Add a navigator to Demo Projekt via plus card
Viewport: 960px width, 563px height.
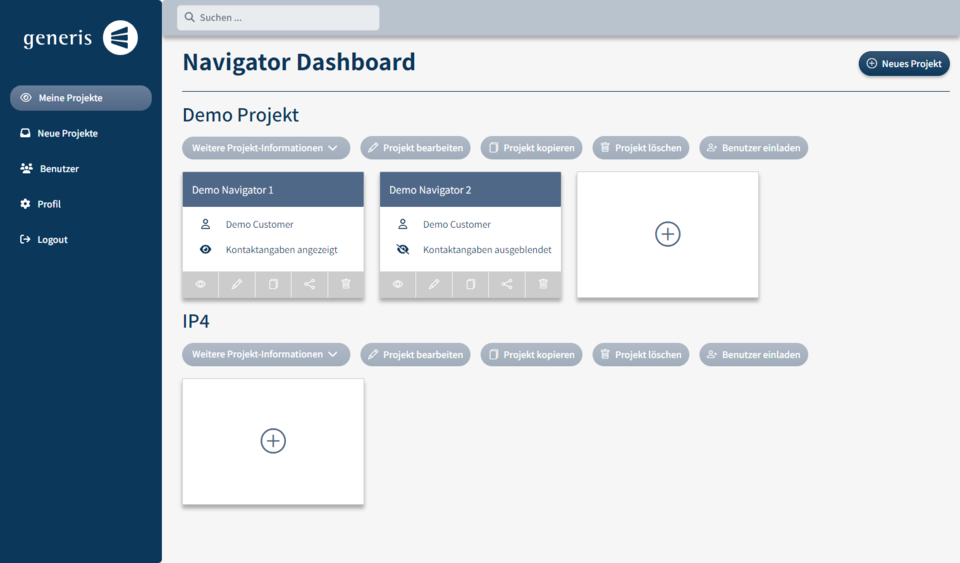tap(668, 235)
